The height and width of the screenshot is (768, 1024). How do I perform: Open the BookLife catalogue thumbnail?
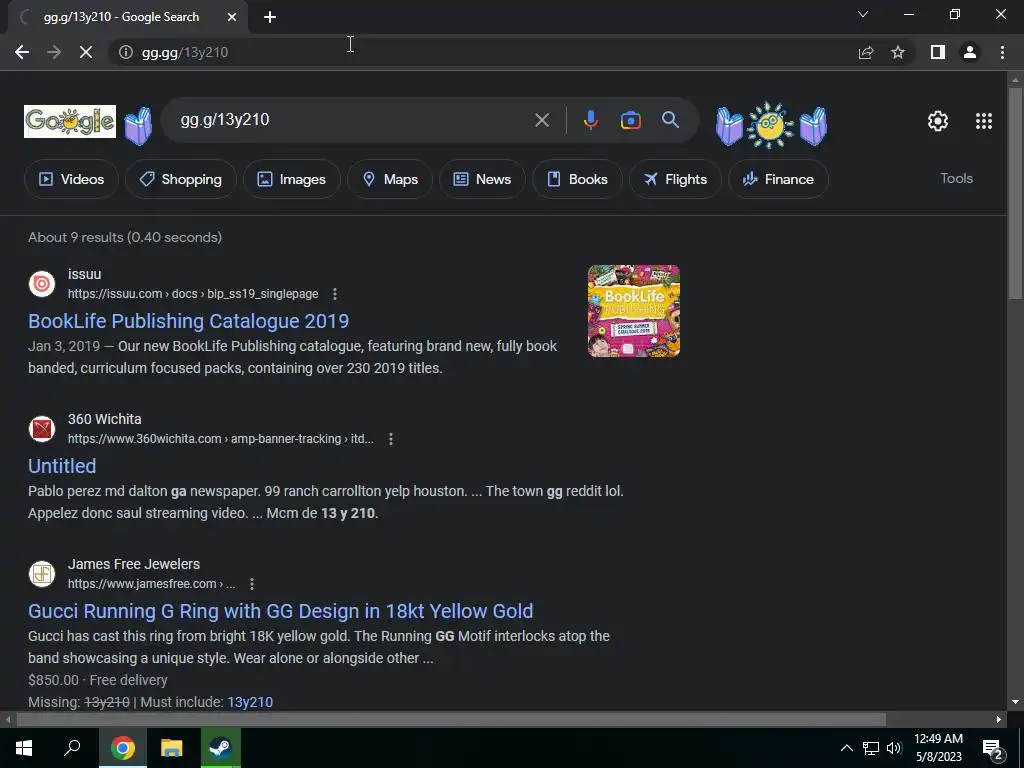tap(633, 311)
